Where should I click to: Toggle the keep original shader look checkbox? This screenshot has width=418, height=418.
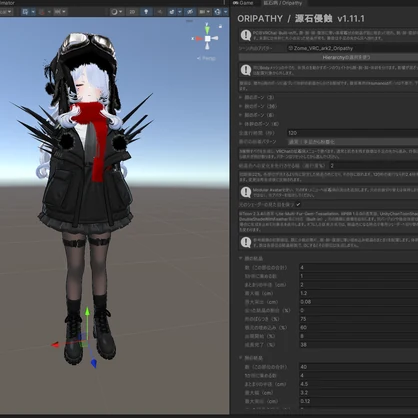pyautogui.click(x=298, y=204)
